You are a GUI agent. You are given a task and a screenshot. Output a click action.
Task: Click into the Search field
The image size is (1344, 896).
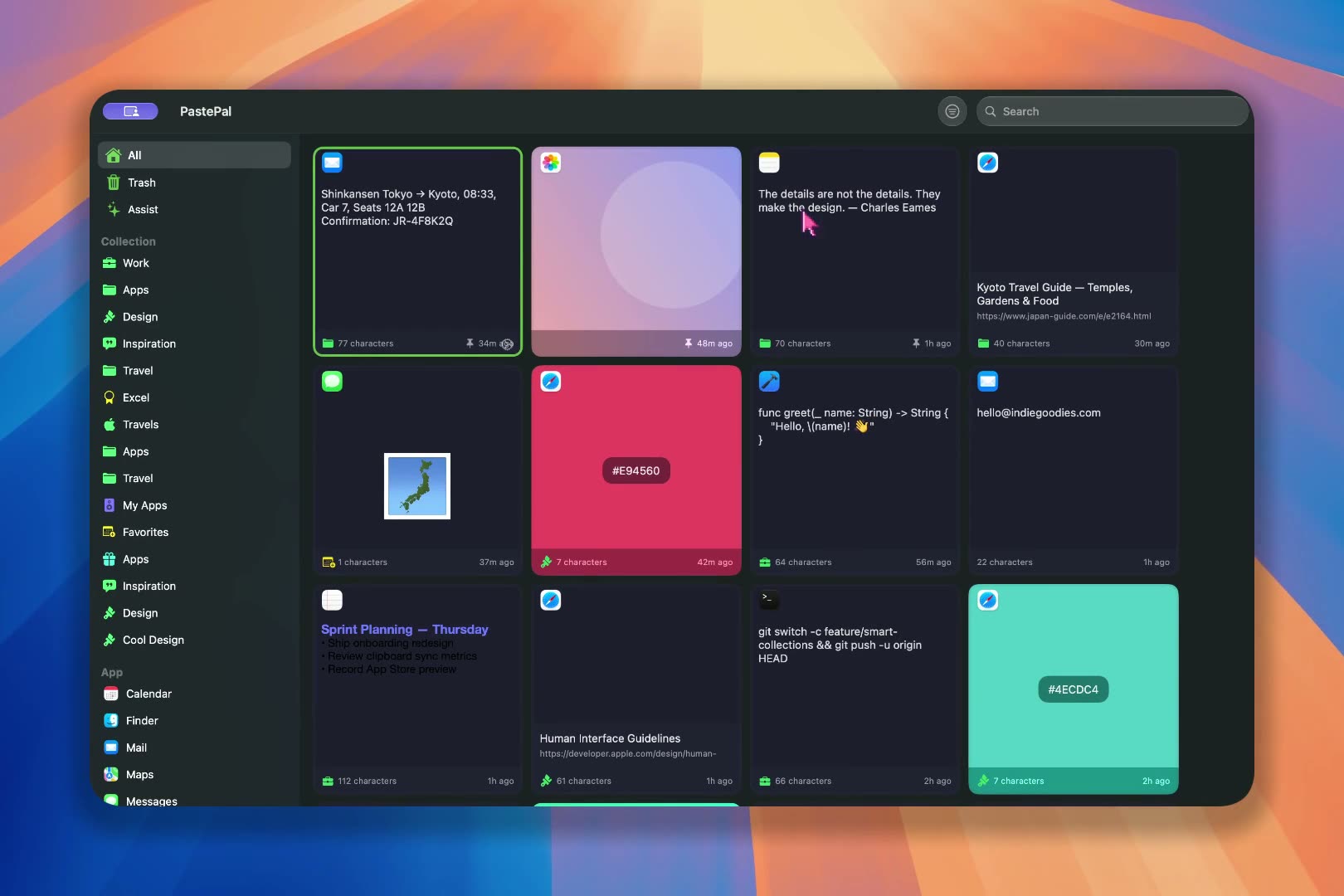(1113, 111)
